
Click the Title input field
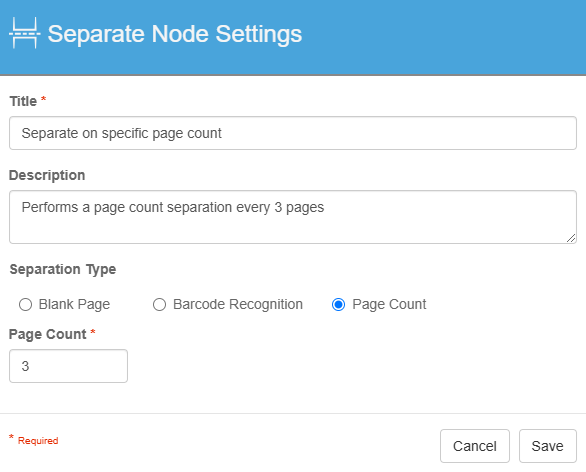293,133
